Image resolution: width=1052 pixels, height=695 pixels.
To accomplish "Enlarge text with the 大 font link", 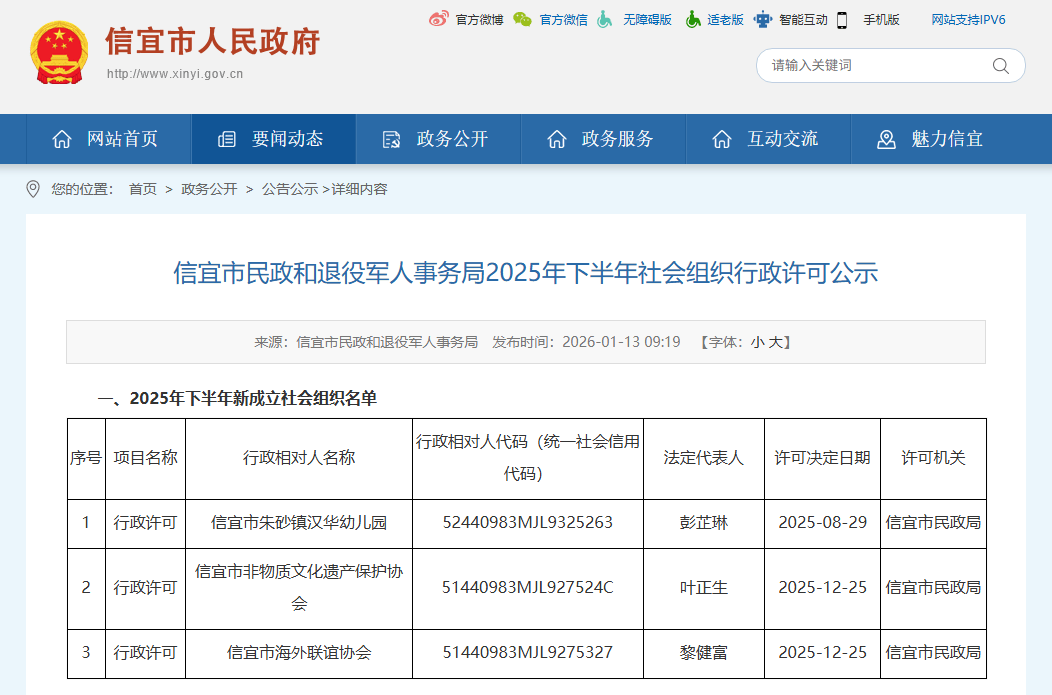I will [774, 341].
